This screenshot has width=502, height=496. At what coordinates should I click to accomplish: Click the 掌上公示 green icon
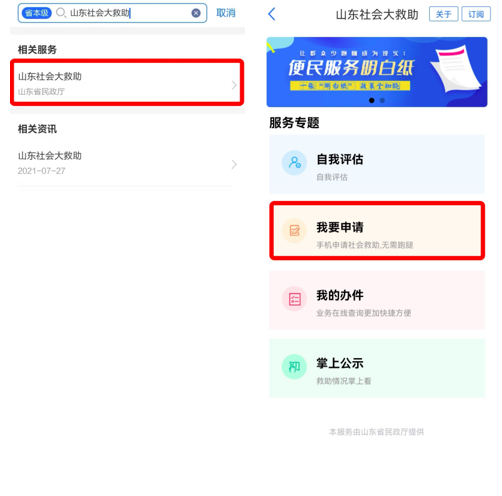coord(294,367)
